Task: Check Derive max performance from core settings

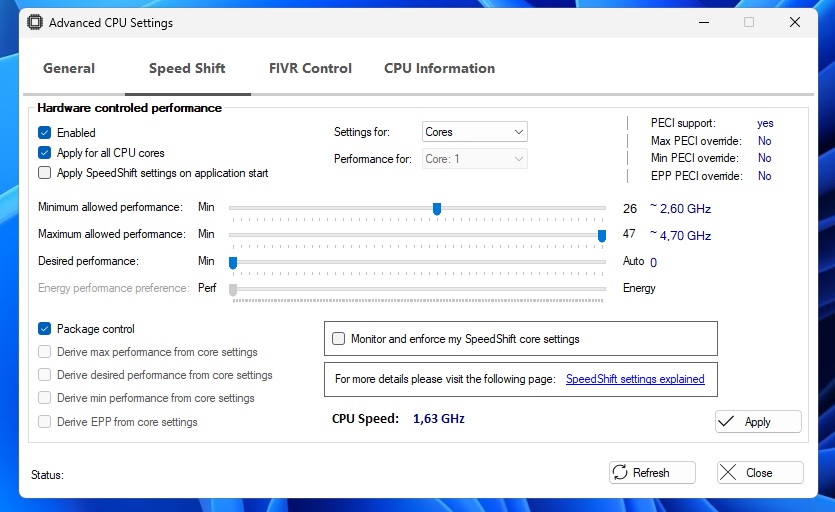Action: 45,352
